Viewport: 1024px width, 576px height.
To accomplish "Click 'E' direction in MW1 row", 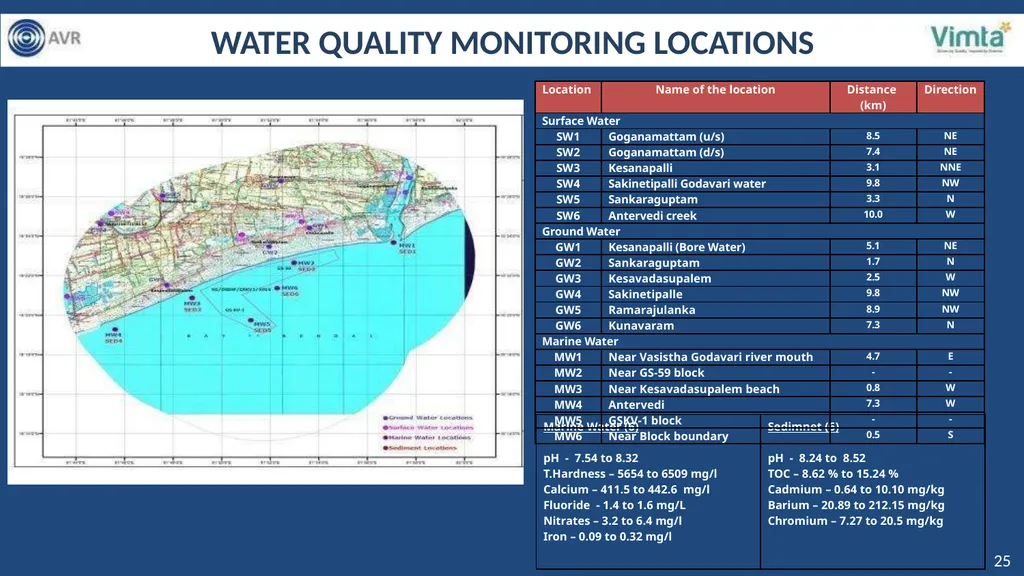I will 950,357.
